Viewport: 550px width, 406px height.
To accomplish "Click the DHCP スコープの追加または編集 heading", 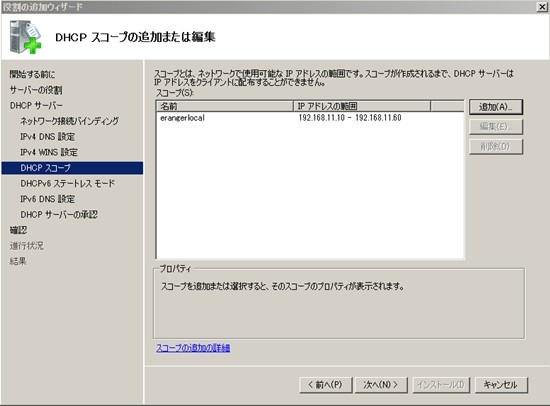I will click(135, 37).
